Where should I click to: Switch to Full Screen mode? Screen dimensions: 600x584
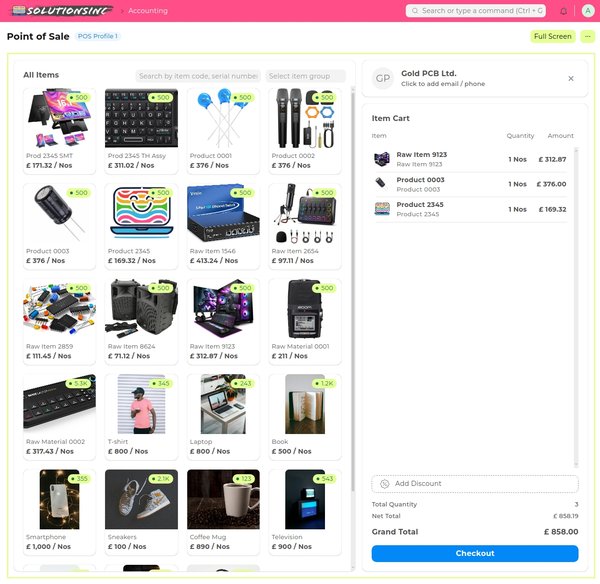coord(552,36)
